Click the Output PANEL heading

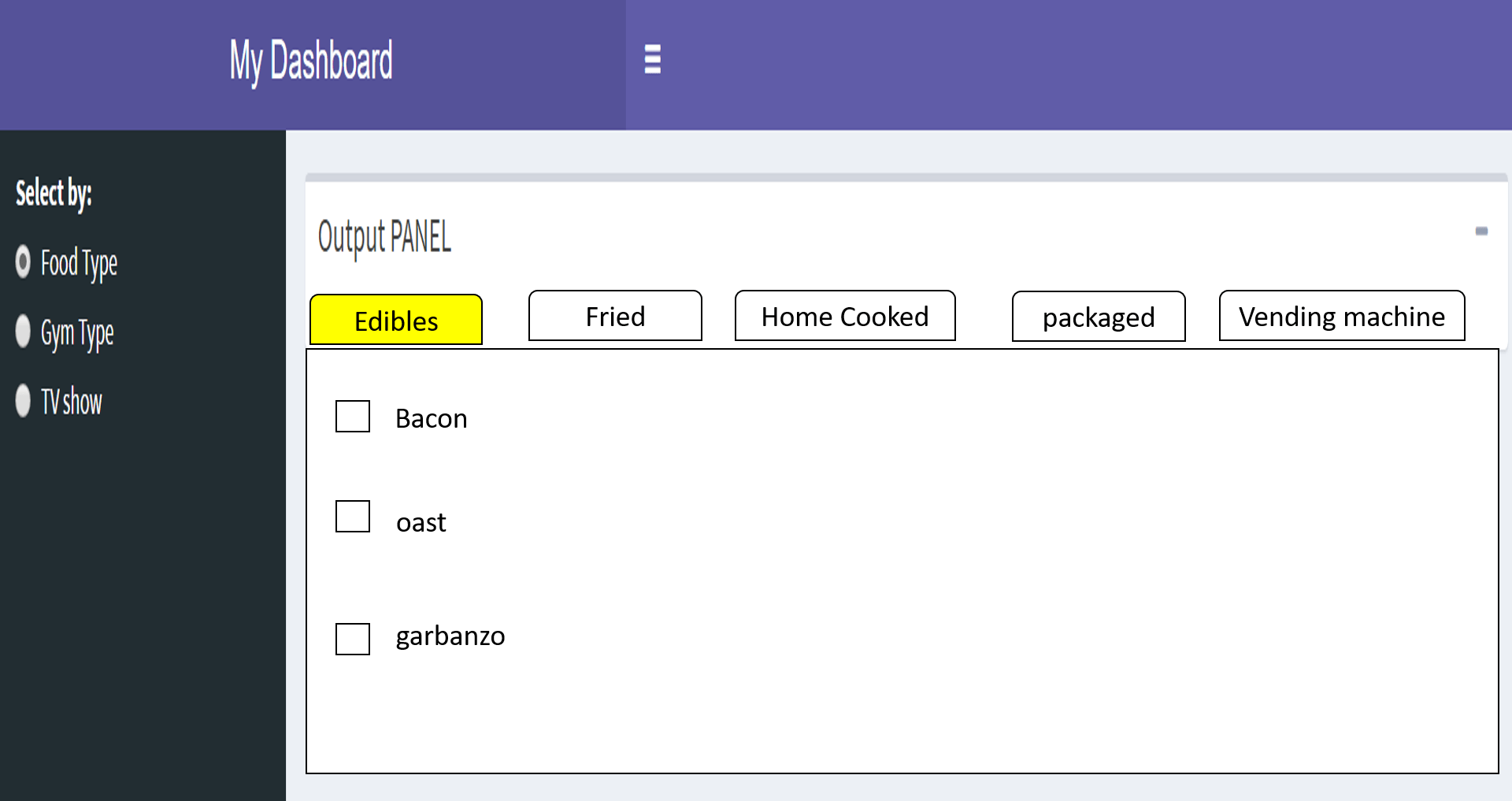tap(384, 237)
